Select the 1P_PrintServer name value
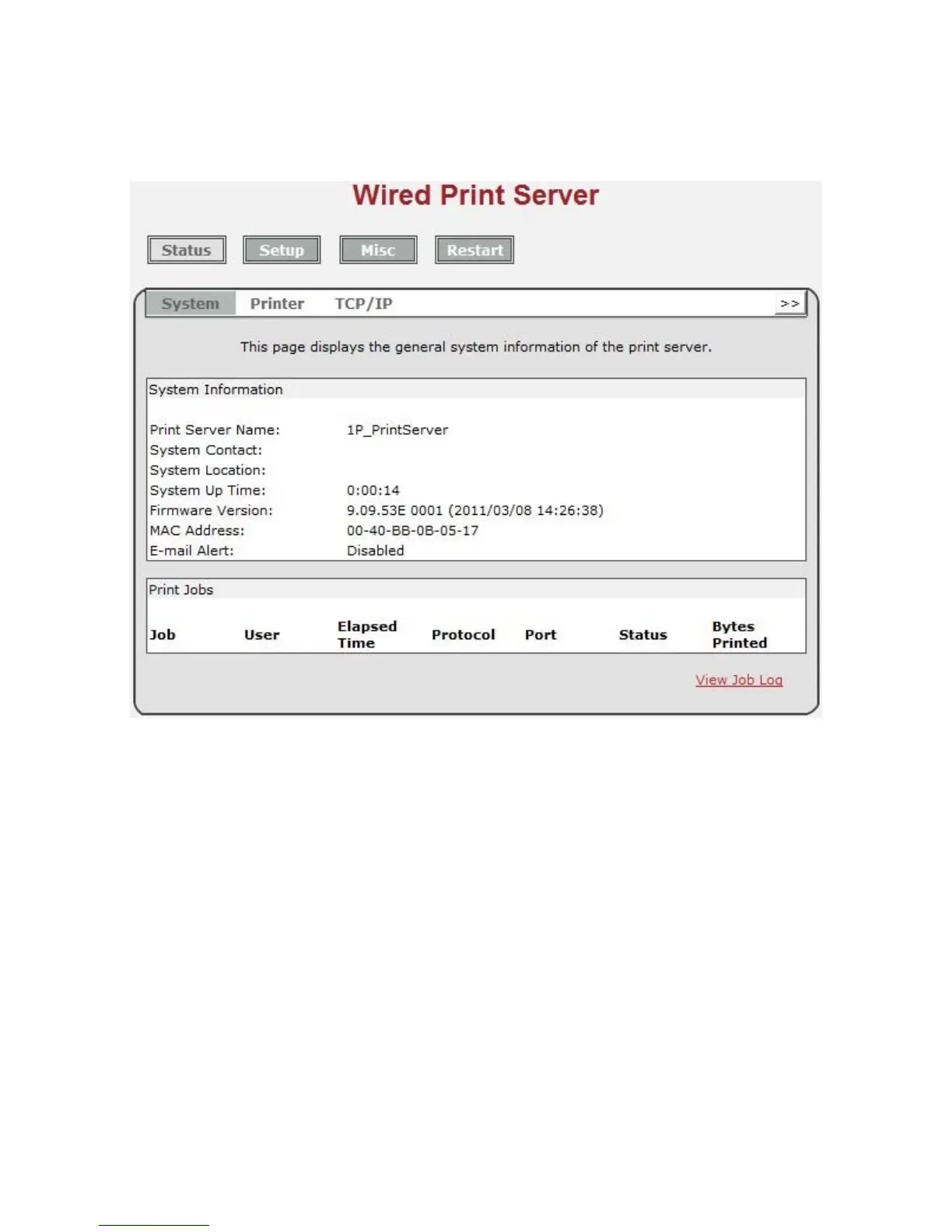This screenshot has width=952, height=1232. [x=397, y=430]
